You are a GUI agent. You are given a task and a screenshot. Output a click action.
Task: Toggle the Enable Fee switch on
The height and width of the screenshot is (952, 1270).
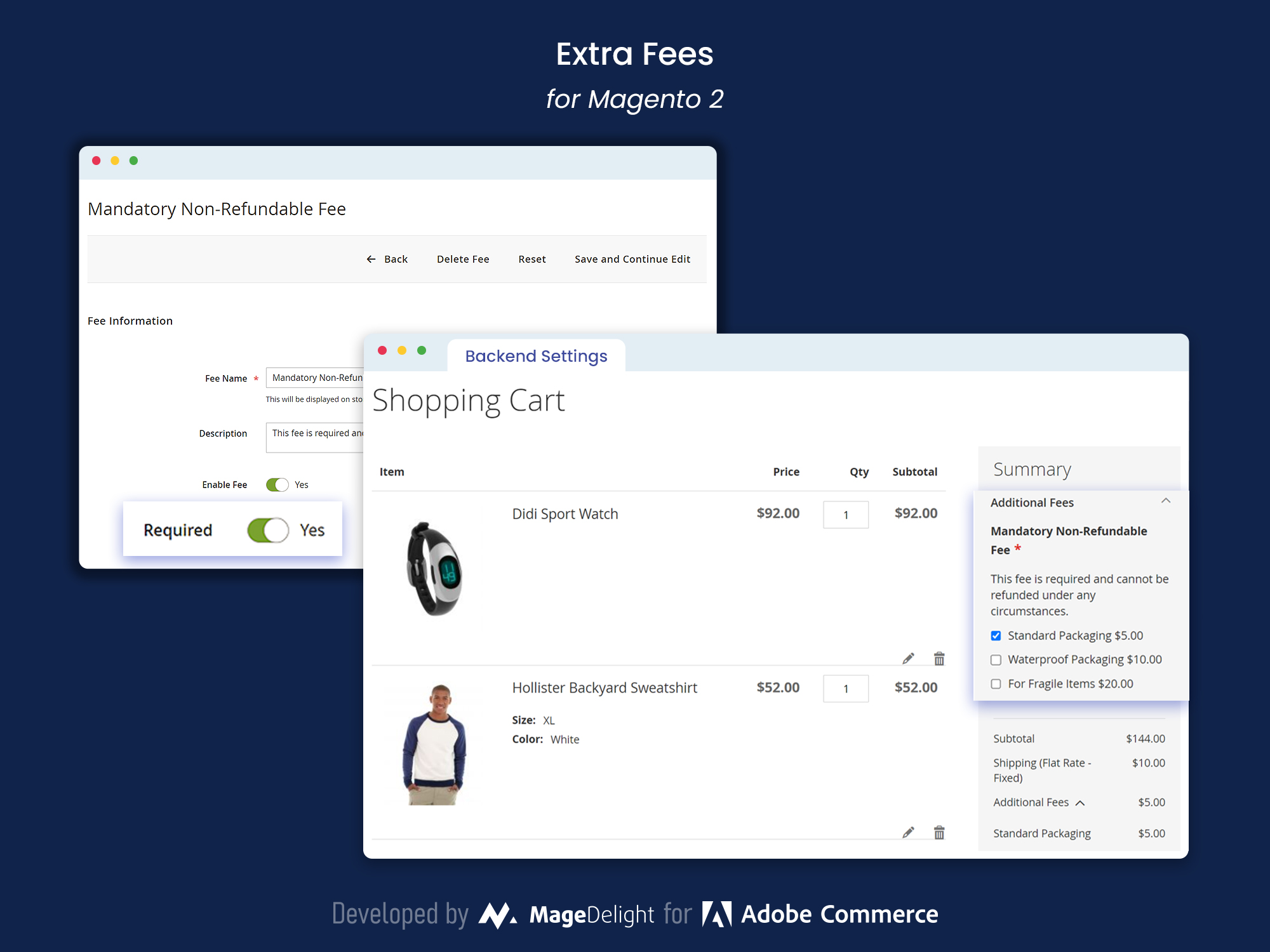tap(278, 484)
